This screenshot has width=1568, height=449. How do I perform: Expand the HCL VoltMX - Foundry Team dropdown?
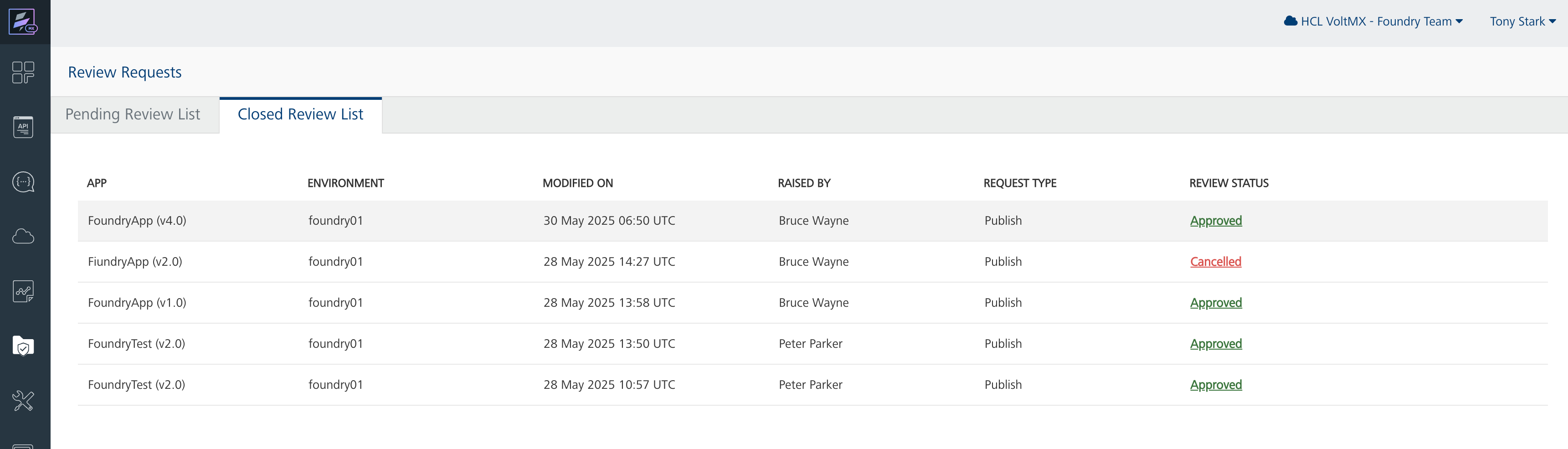[1373, 22]
